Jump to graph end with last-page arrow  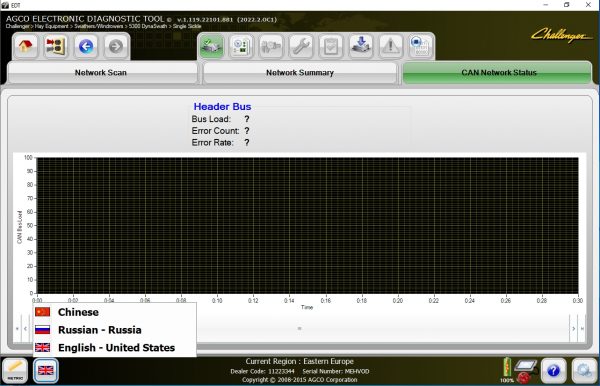coord(582,329)
